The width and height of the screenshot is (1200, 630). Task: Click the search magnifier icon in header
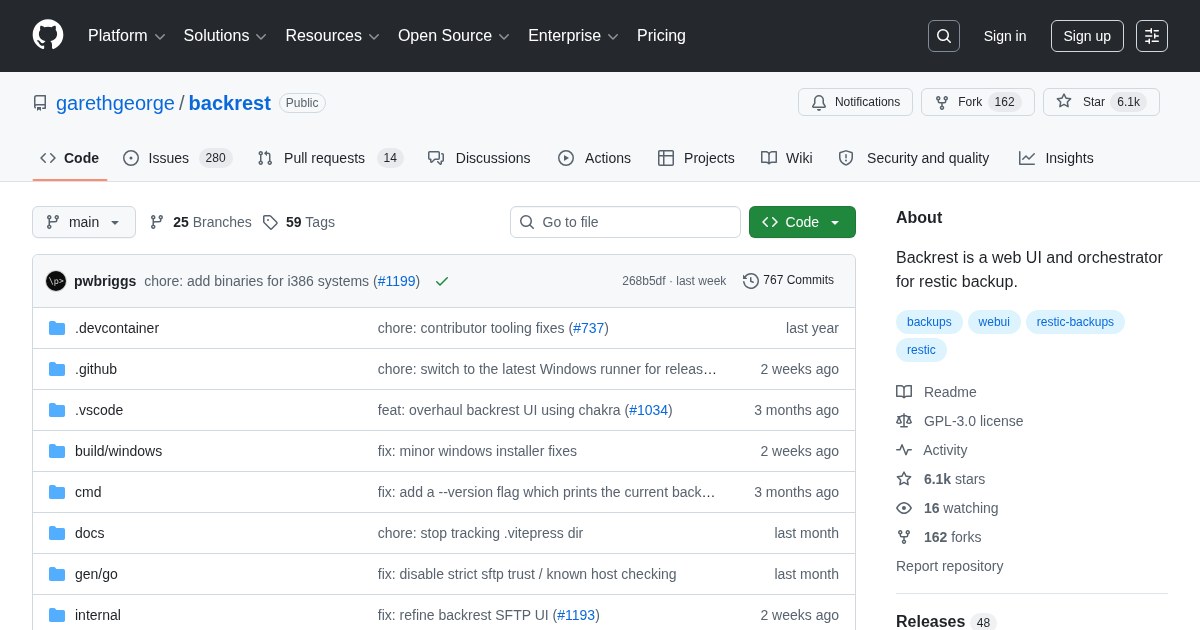(x=944, y=36)
